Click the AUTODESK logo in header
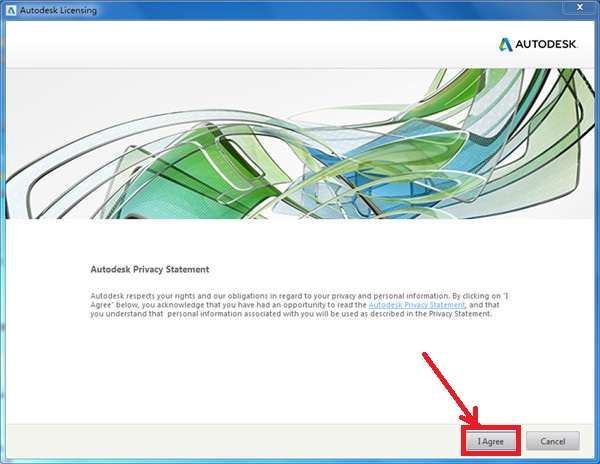This screenshot has width=600, height=464. click(538, 44)
